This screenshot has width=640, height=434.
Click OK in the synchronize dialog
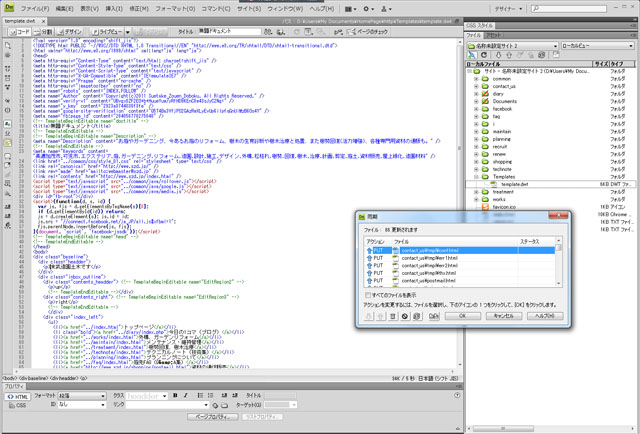[462, 316]
